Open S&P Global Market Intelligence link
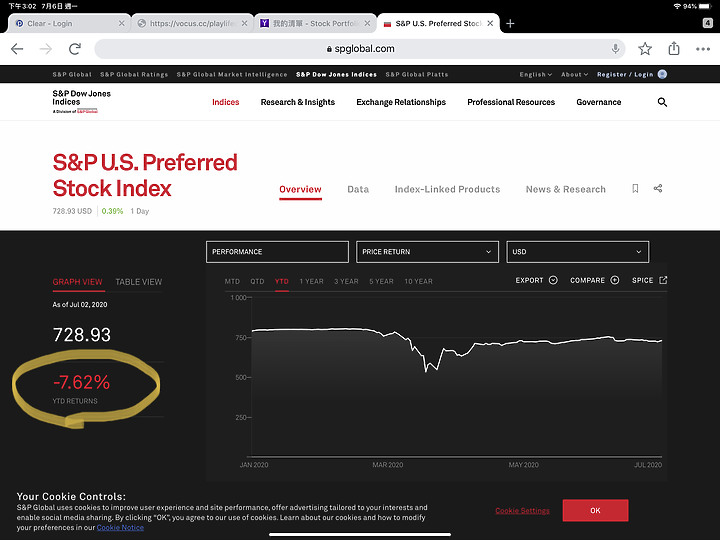This screenshot has height=540, width=720. tap(232, 74)
